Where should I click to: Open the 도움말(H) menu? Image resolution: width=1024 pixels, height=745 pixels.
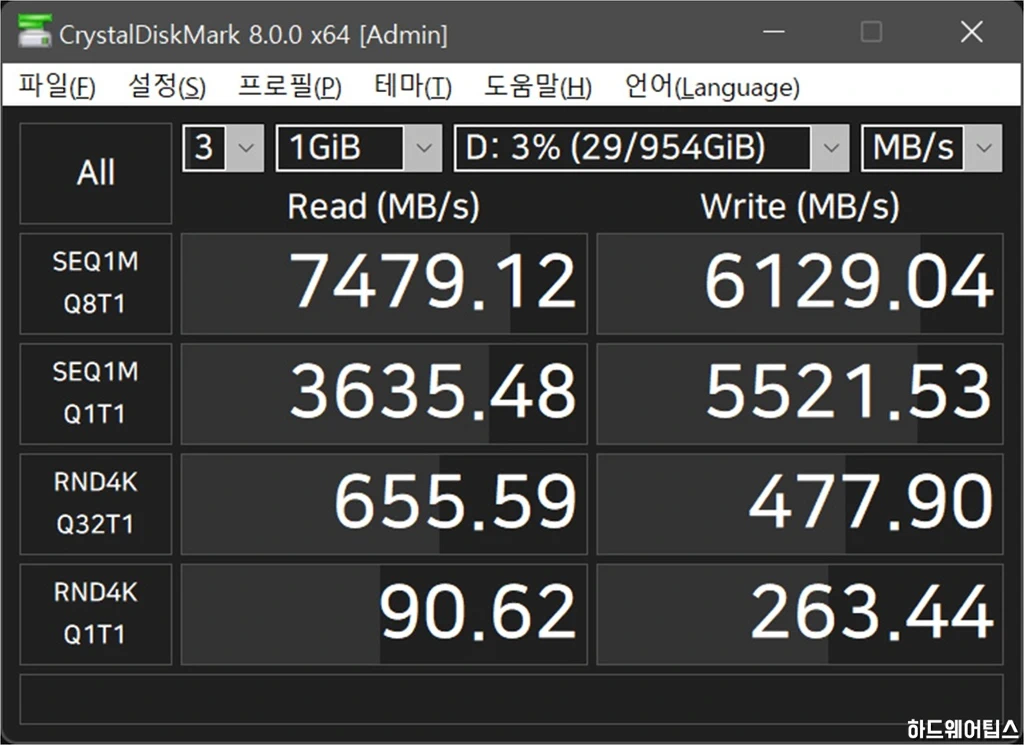[537, 86]
